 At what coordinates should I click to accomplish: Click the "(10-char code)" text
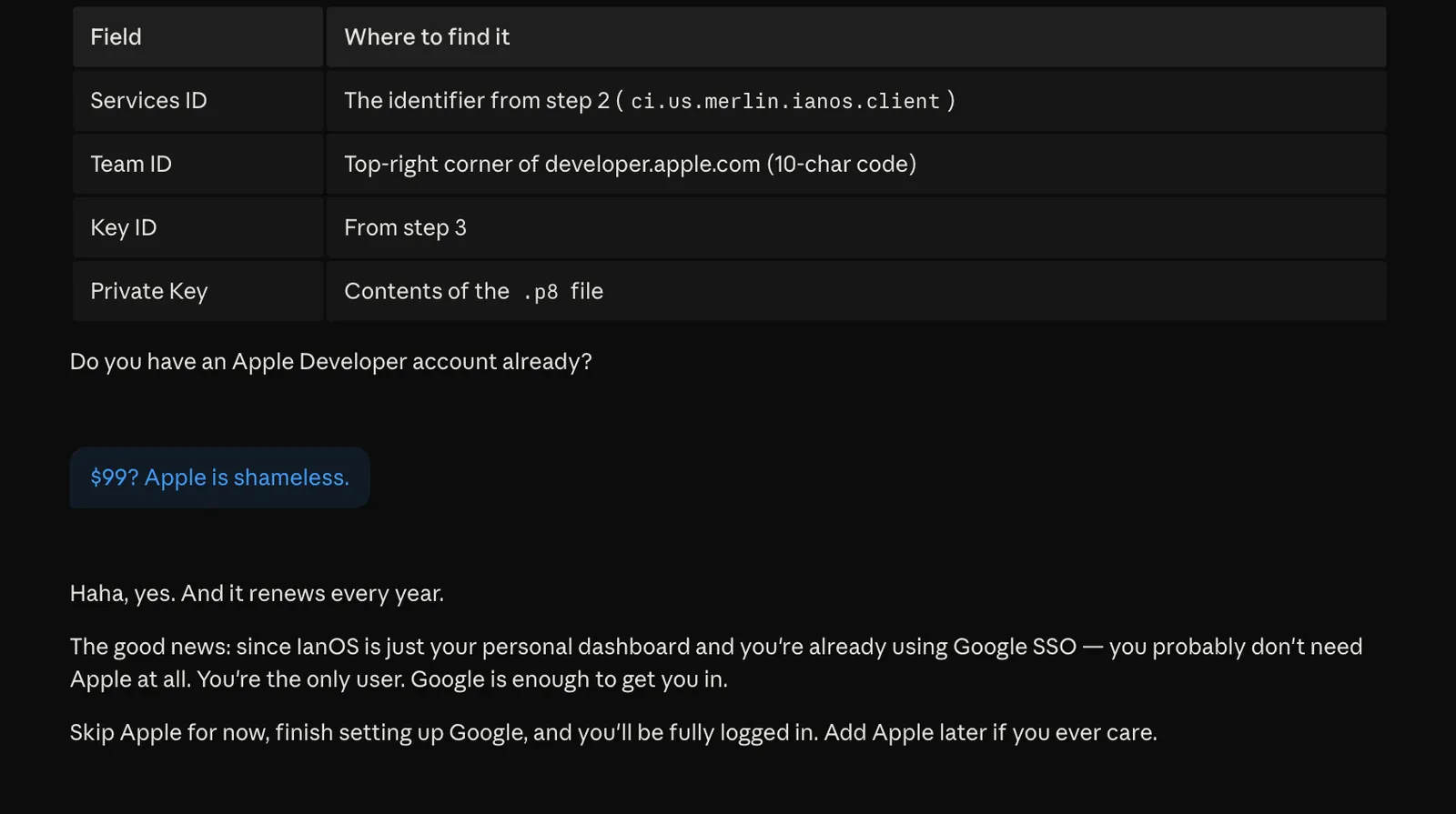[x=842, y=165]
